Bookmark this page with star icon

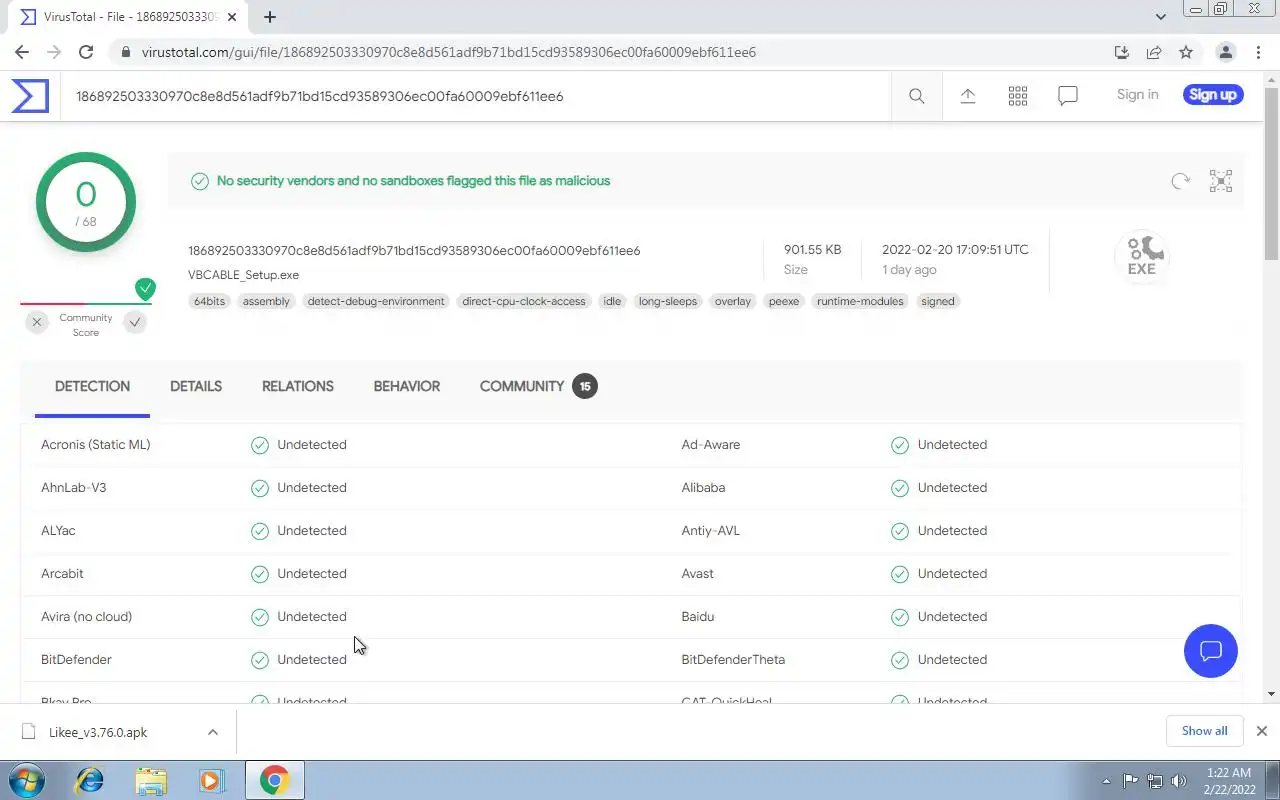point(1186,52)
